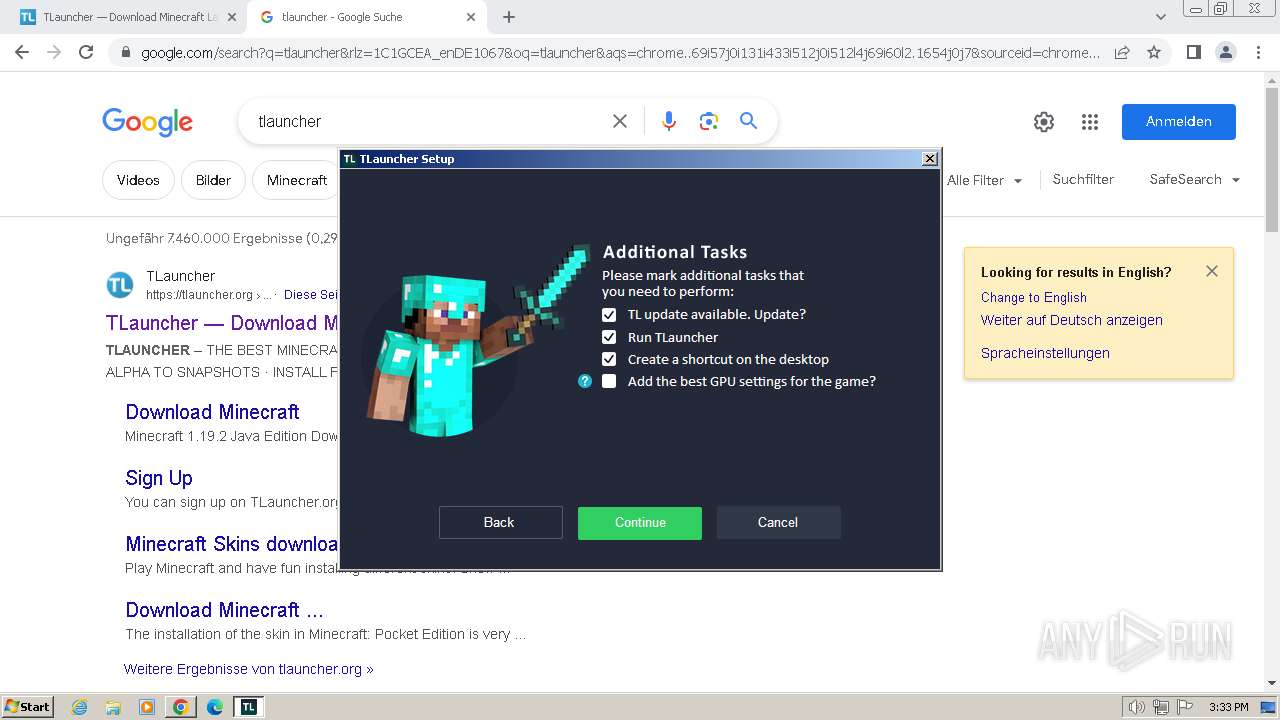Select the Videos filter chip
Image resolution: width=1280 pixels, height=720 pixels.
click(x=138, y=180)
